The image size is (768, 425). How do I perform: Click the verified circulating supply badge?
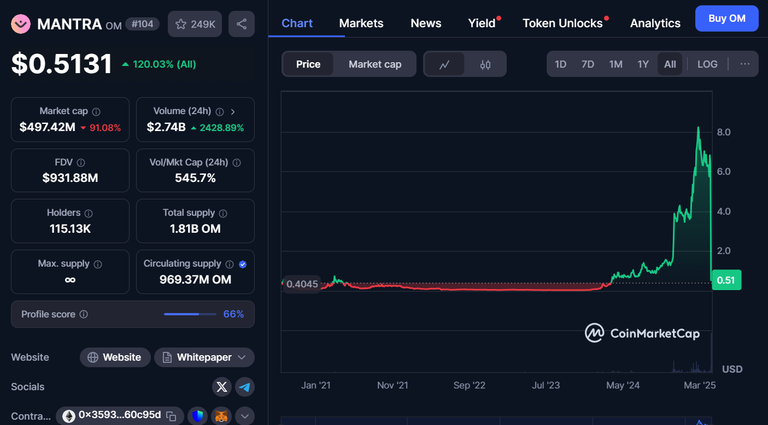(242, 264)
